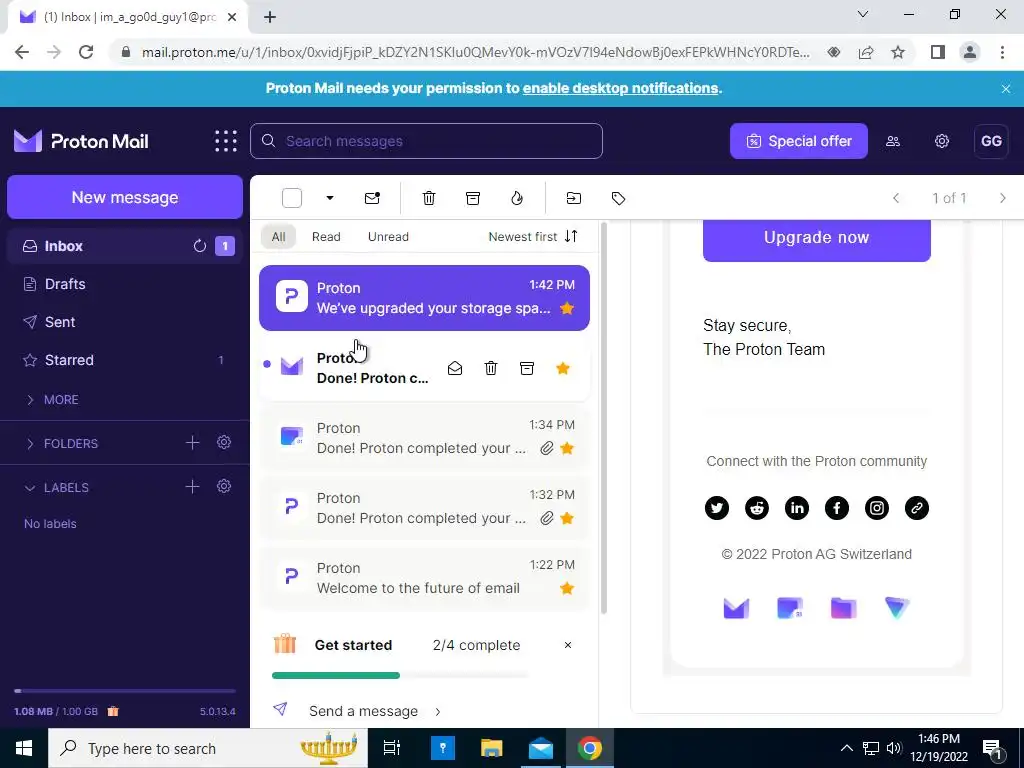Add a new folder with plus icon
1024x768 pixels.
(x=192, y=443)
